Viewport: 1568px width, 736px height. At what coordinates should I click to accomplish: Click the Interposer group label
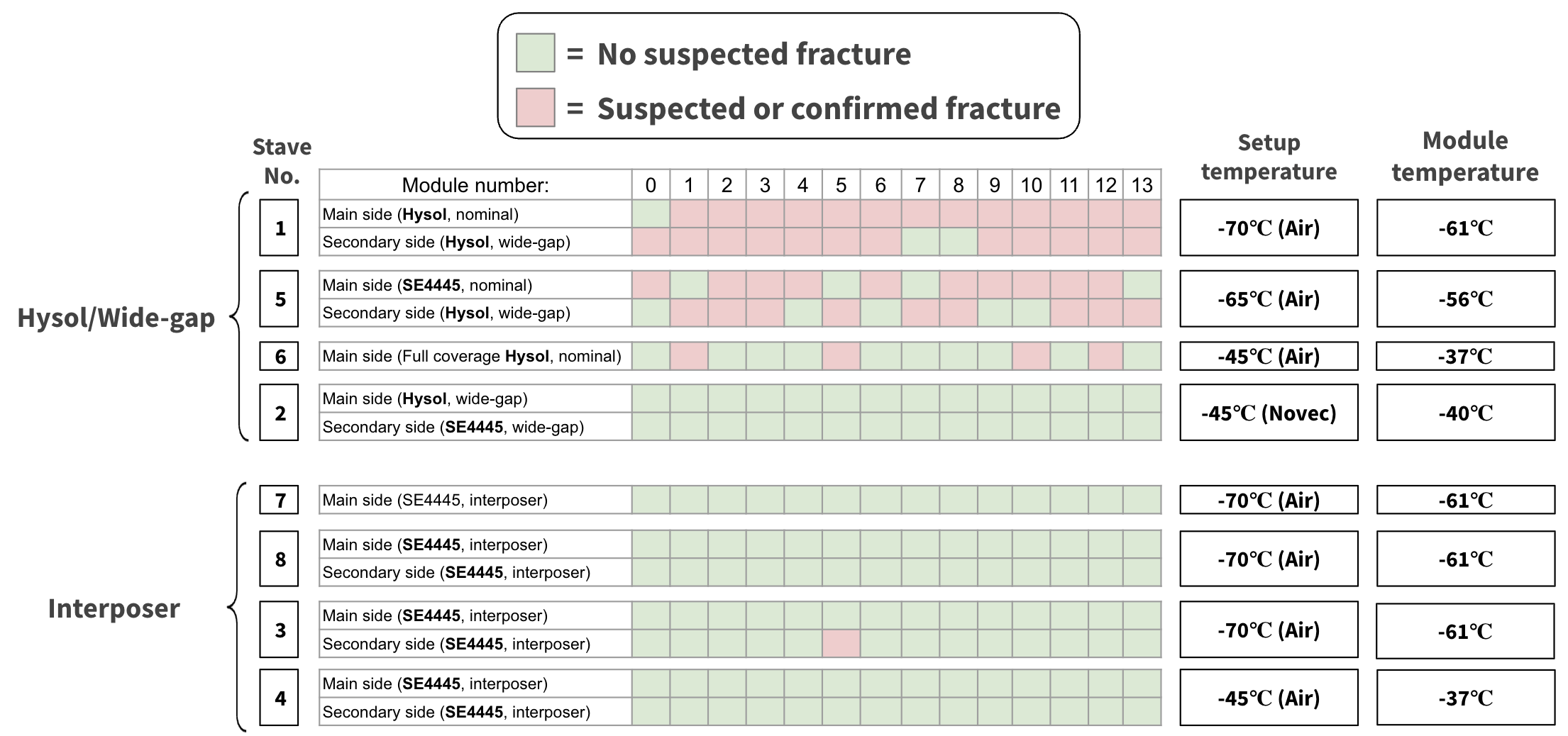click(x=114, y=608)
